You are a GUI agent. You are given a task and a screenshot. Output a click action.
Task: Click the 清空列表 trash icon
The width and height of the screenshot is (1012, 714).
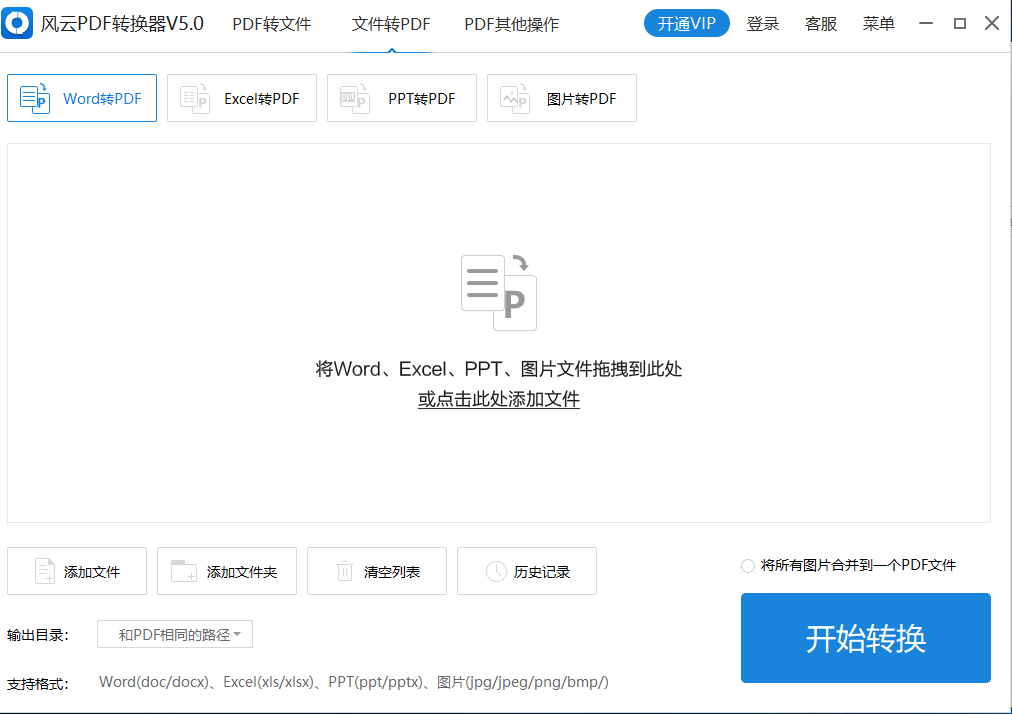(x=345, y=571)
